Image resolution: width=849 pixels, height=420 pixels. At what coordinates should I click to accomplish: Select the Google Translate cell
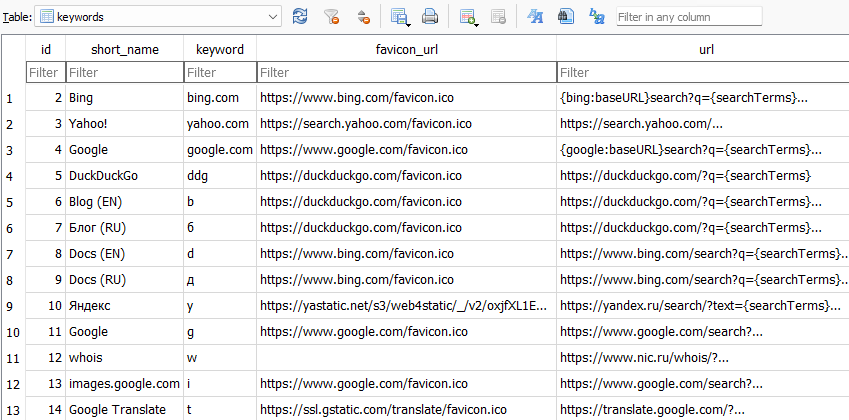pyautogui.click(x=125, y=410)
